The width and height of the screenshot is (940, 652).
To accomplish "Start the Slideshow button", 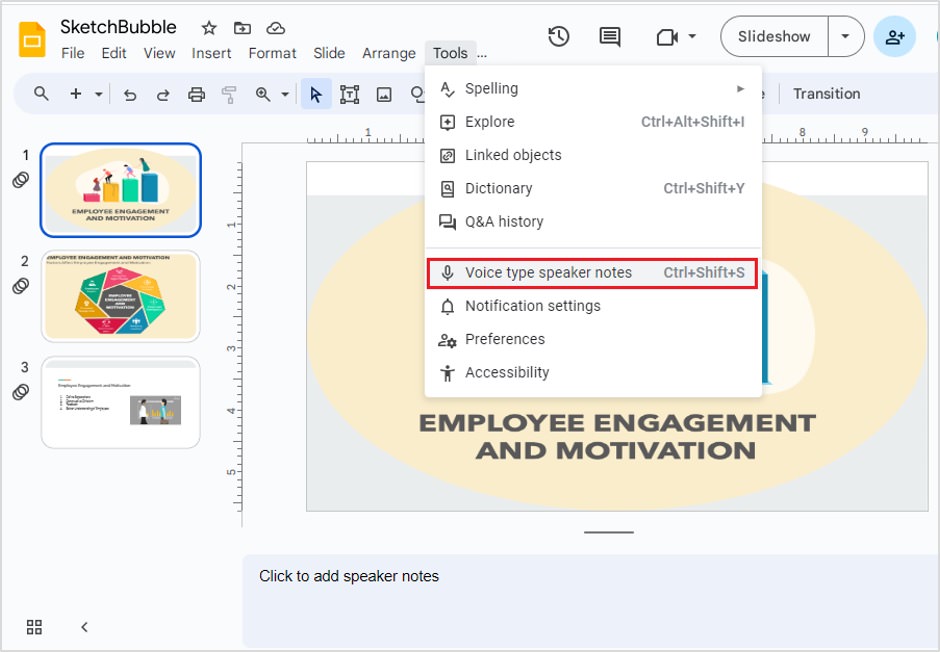I will point(774,37).
